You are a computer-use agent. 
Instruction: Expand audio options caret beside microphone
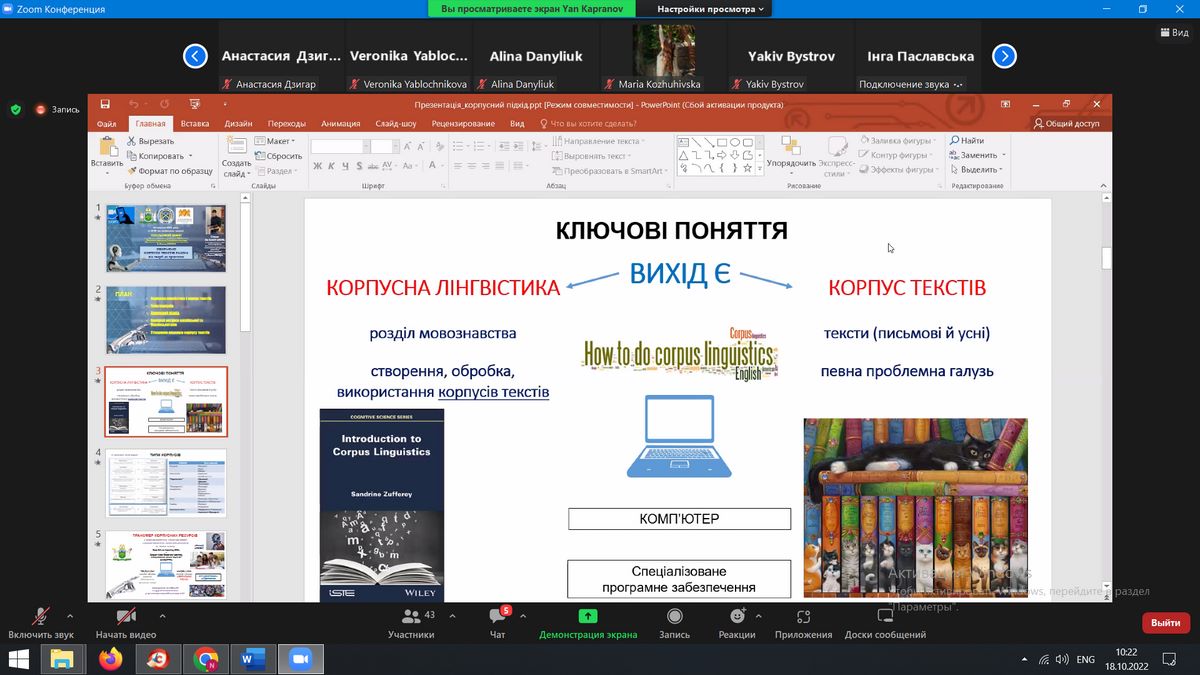point(69,616)
